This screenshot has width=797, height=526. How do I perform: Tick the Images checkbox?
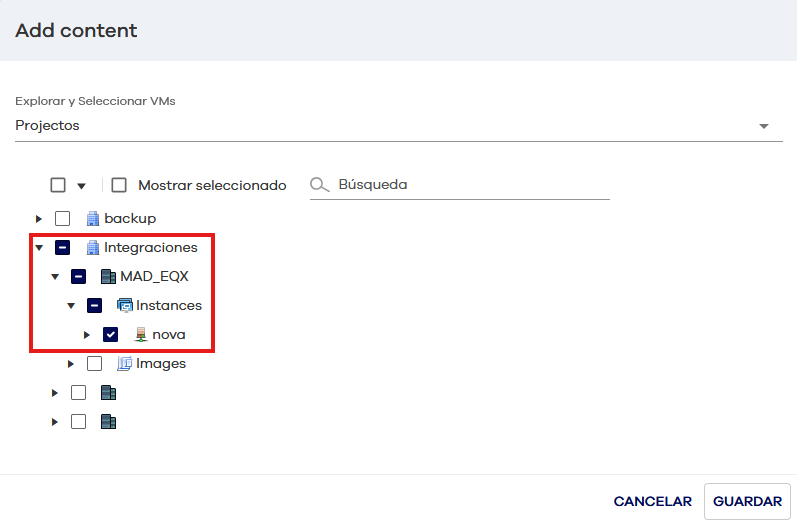pyautogui.click(x=94, y=364)
